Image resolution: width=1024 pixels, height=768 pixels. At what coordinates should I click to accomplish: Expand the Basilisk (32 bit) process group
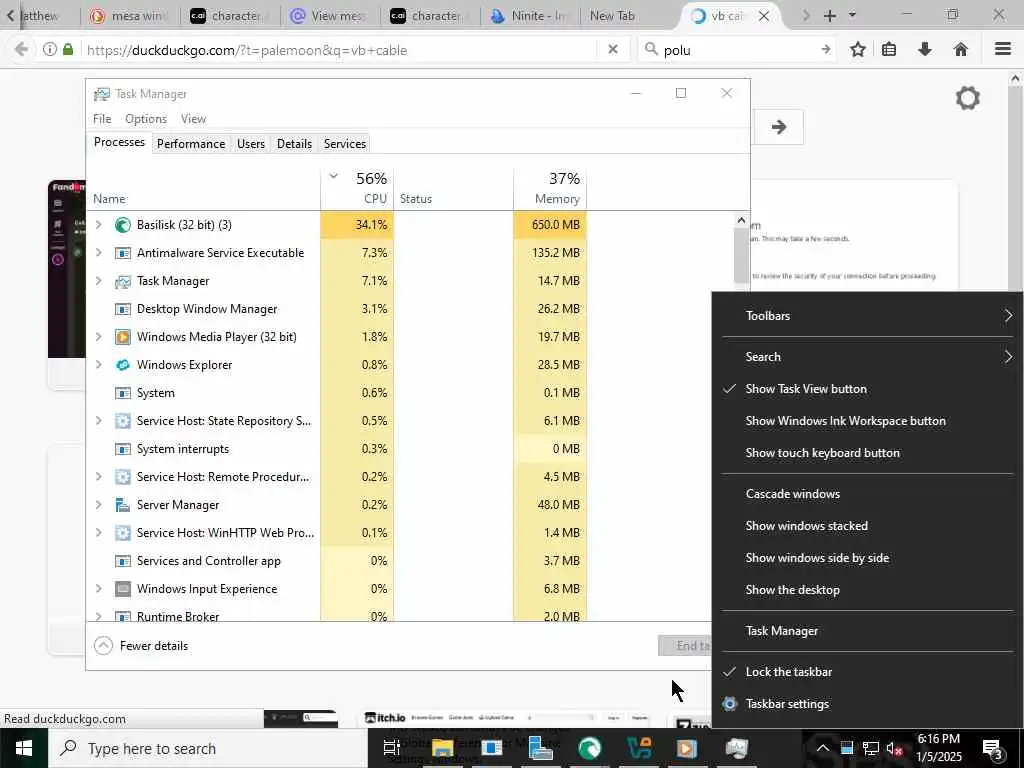pos(99,225)
